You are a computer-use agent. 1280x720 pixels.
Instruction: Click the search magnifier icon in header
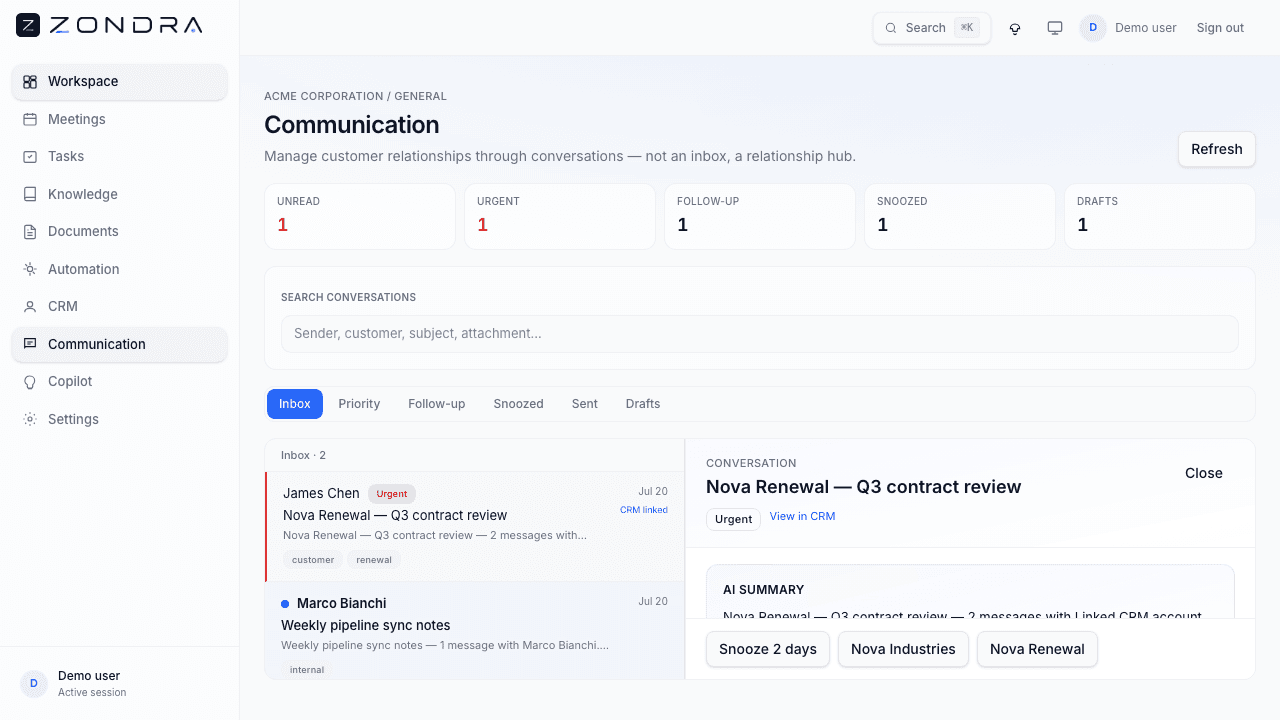891,28
